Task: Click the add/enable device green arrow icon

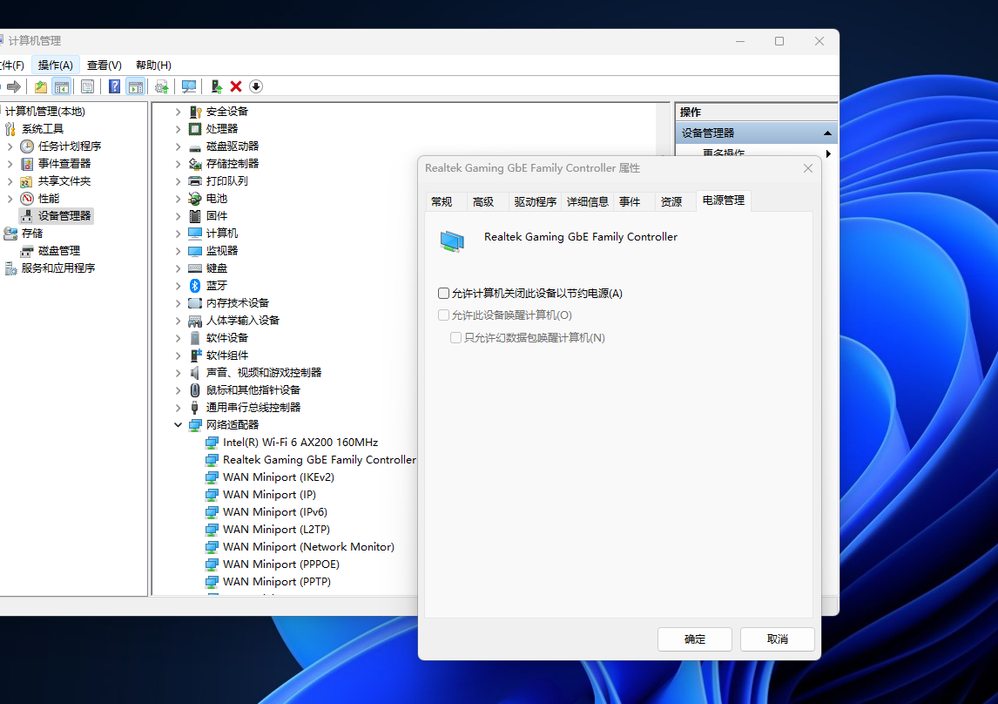Action: click(x=216, y=87)
